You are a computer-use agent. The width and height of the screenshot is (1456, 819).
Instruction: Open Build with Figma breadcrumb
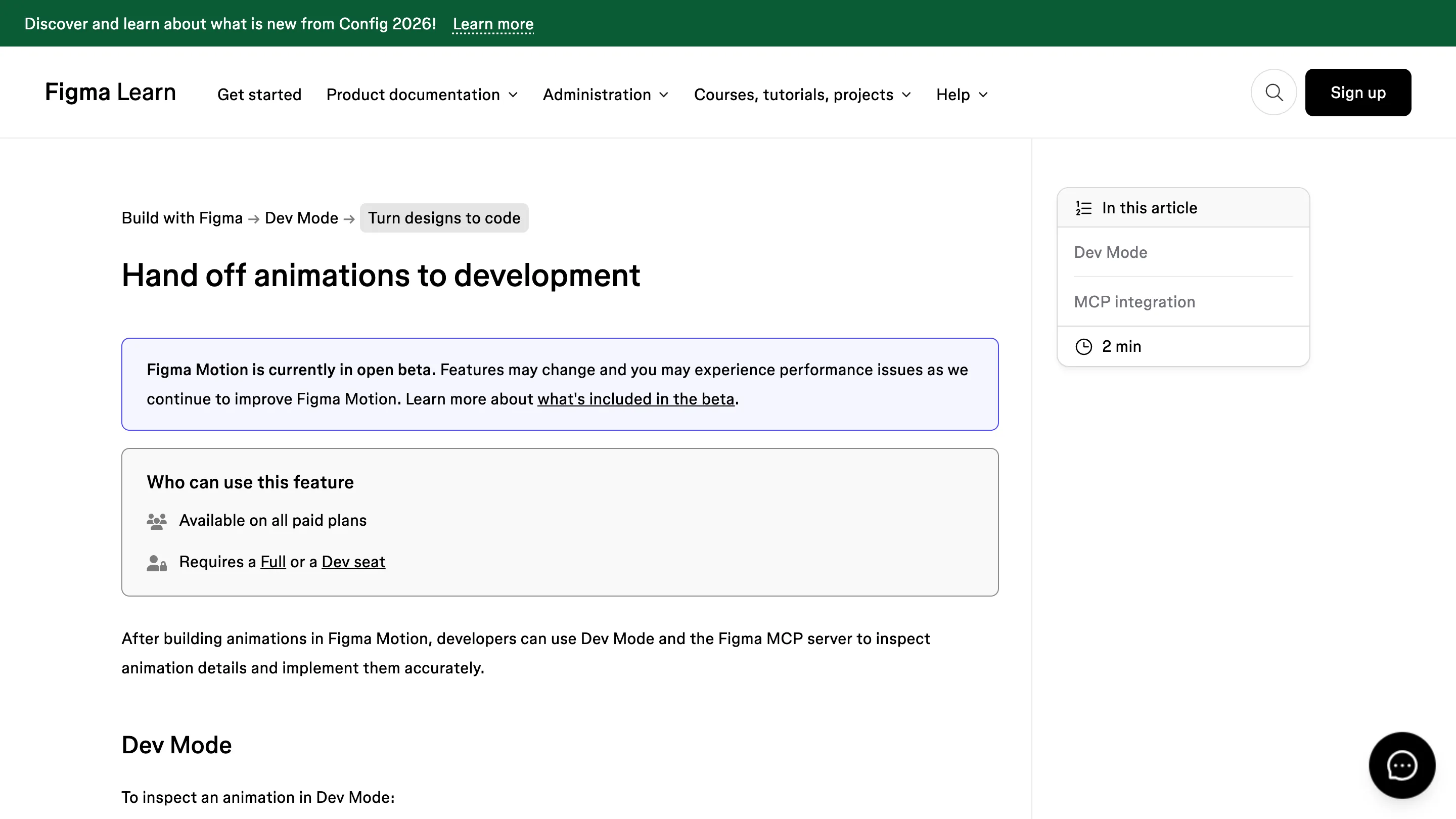tap(182, 218)
